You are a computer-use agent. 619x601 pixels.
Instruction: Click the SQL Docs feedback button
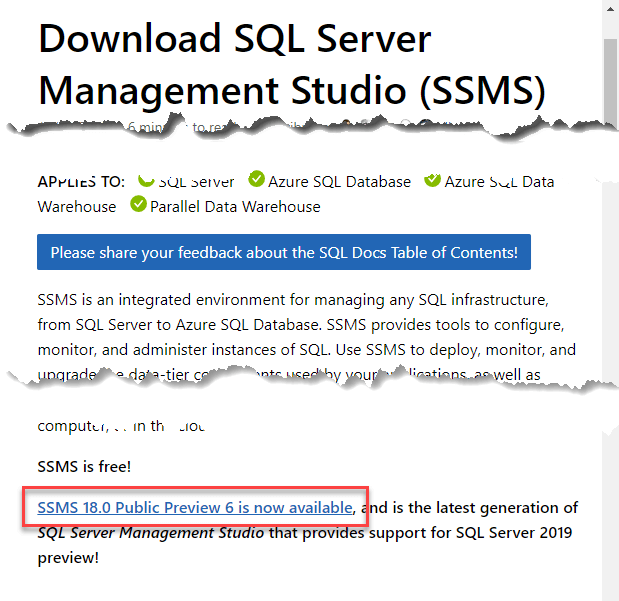tap(284, 253)
